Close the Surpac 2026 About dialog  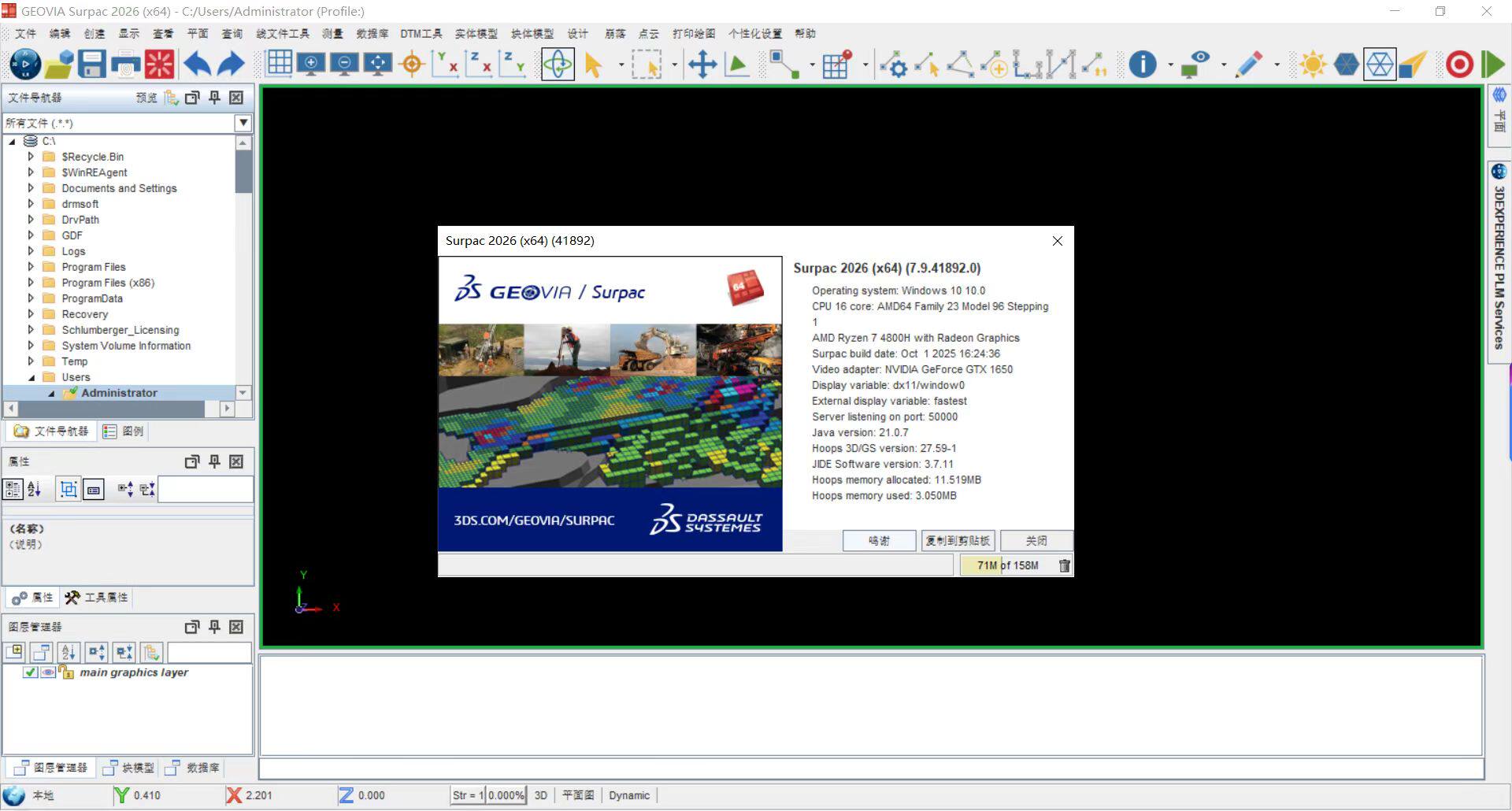[x=1058, y=241]
